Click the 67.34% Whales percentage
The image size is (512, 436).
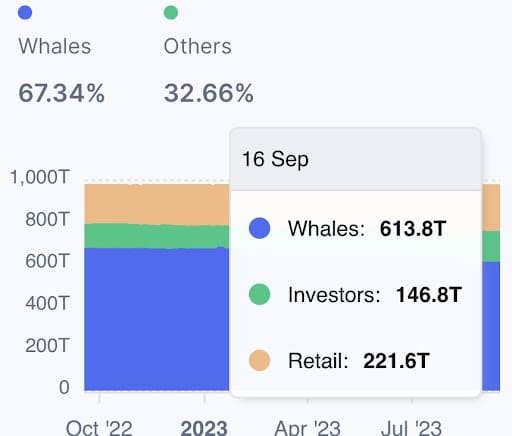[62, 93]
